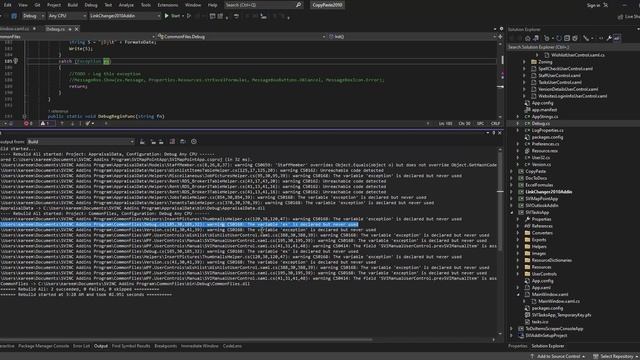
Task: Toggle Preview Selected Items in Solution Explorer
Action: 617,38
